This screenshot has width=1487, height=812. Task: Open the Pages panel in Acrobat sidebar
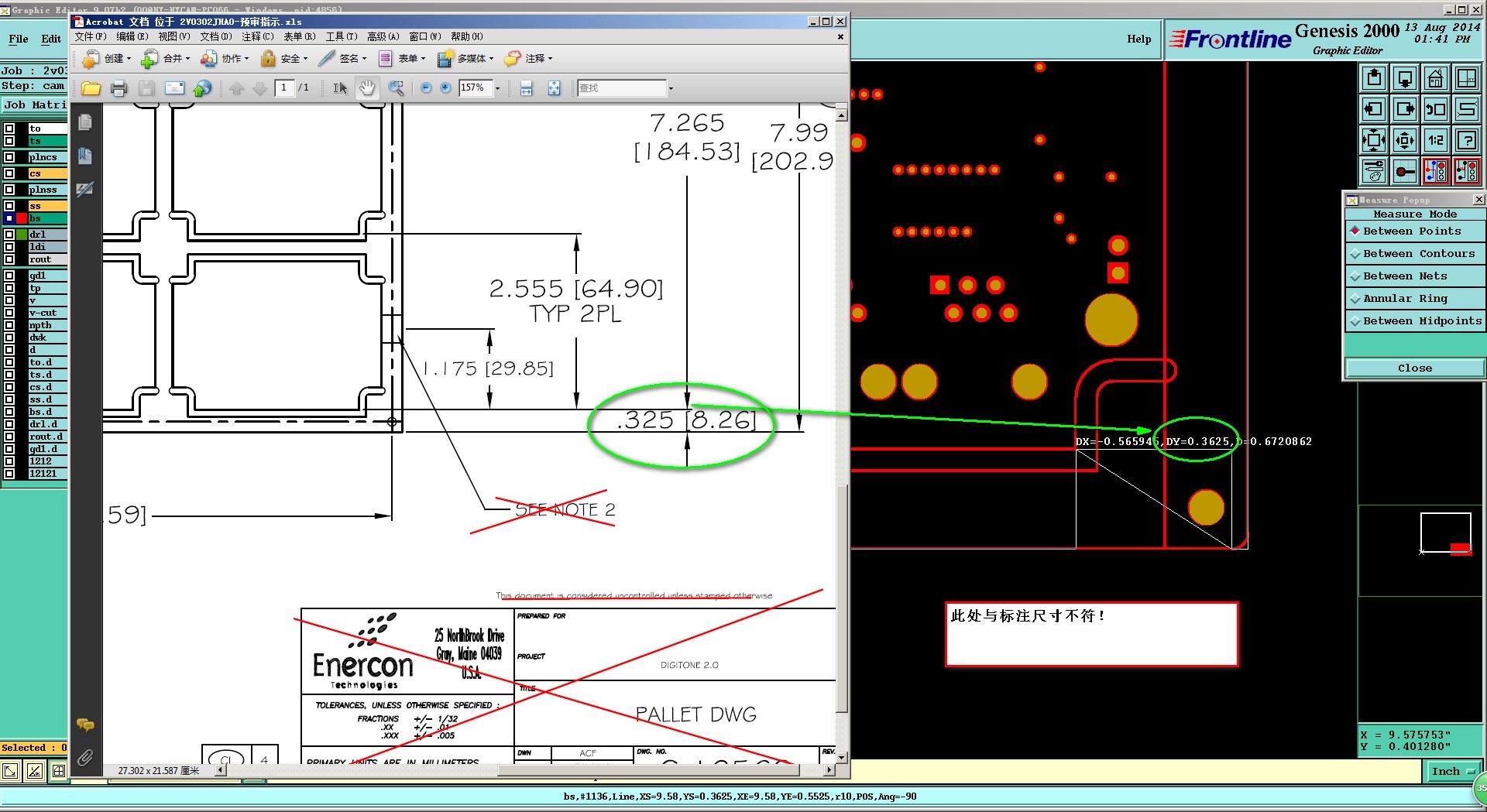tap(85, 122)
